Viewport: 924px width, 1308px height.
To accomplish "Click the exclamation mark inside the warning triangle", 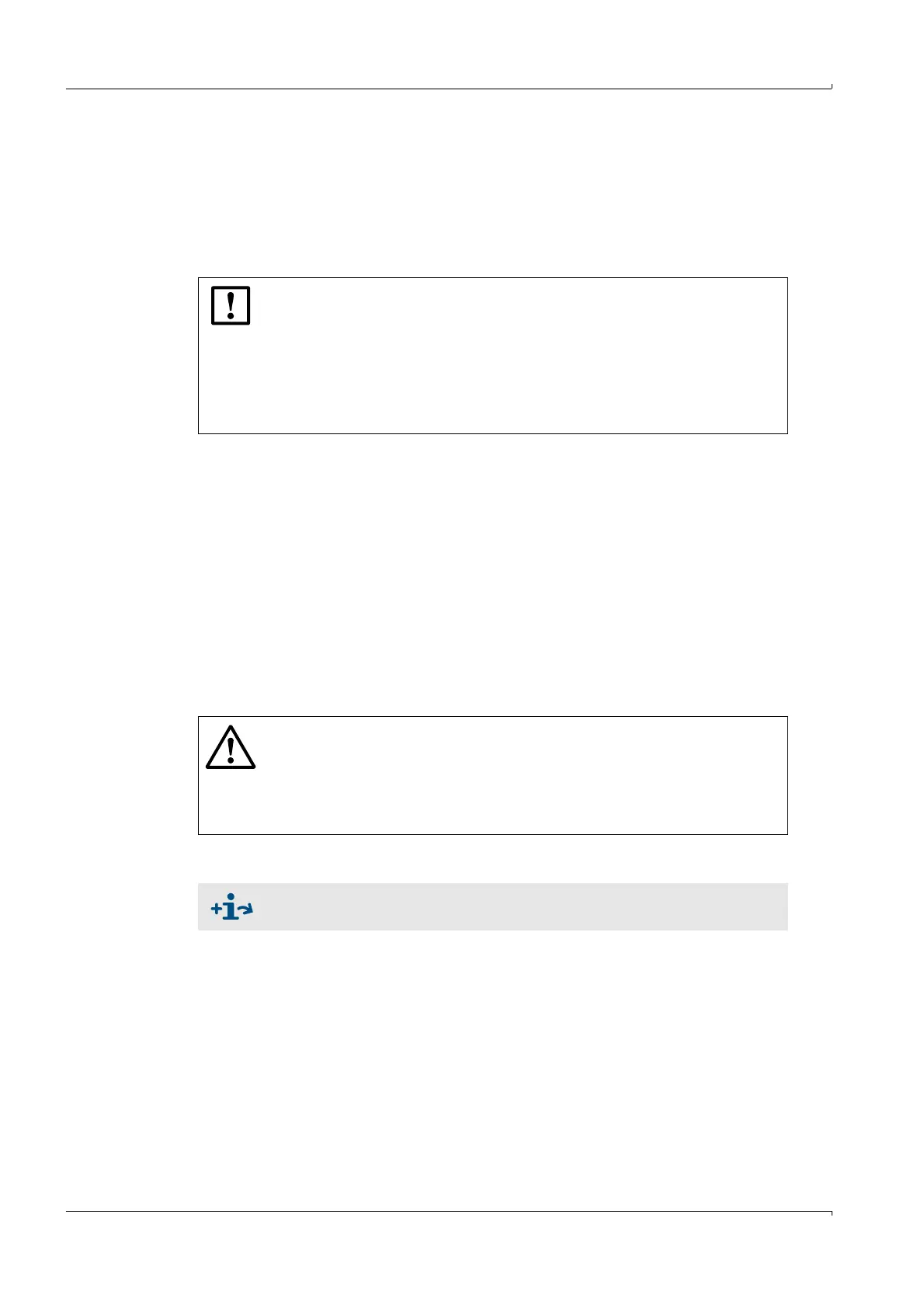I will (231, 750).
